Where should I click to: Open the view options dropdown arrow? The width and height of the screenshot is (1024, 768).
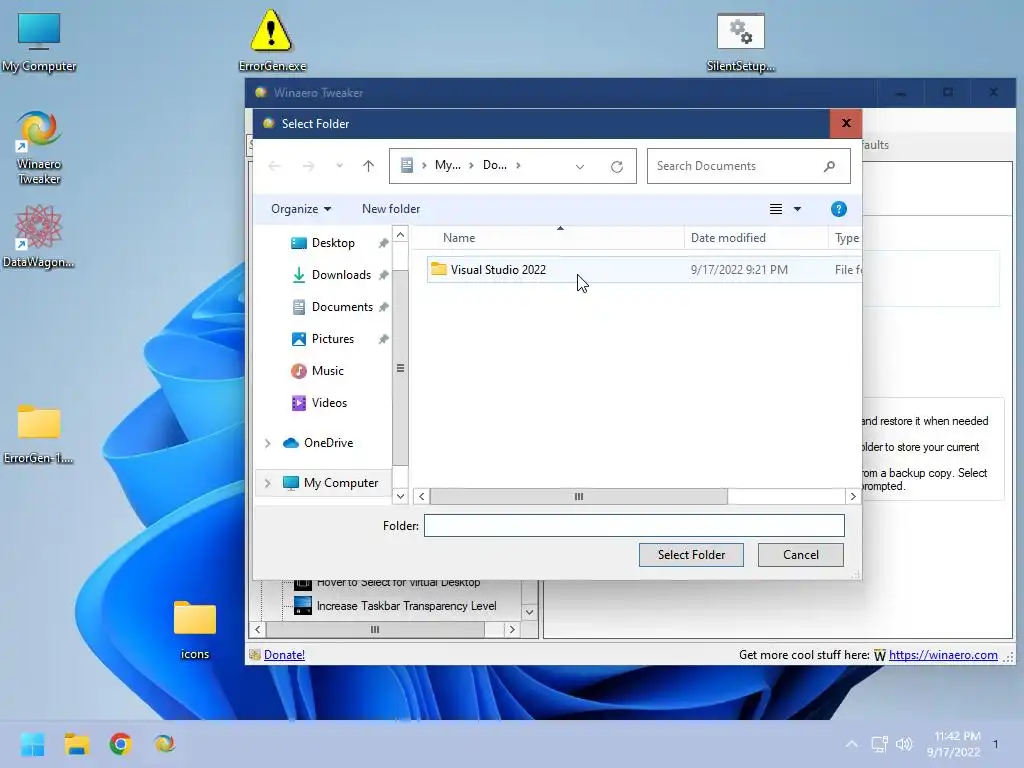[797, 209]
